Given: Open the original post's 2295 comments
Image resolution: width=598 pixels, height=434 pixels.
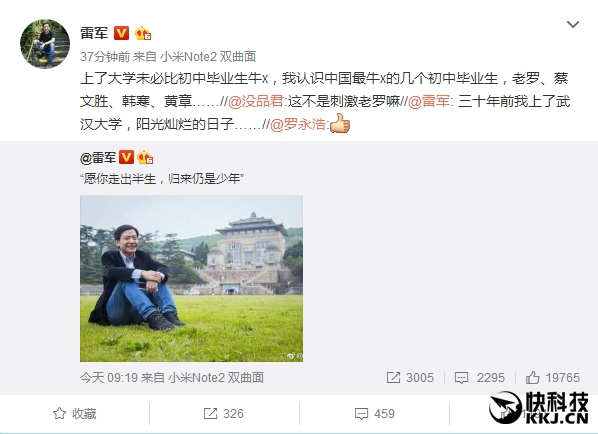Looking at the screenshot, I should (x=480, y=378).
